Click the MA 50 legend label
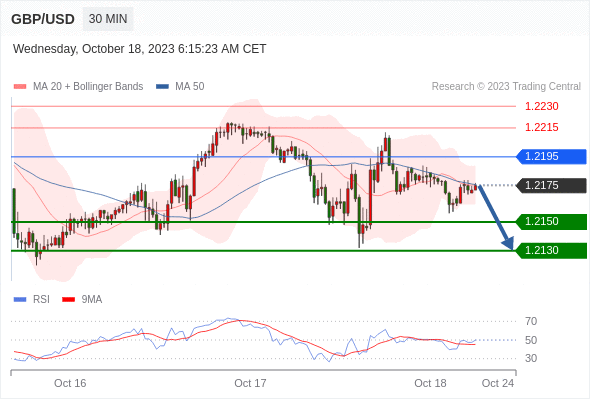 [x=190, y=87]
